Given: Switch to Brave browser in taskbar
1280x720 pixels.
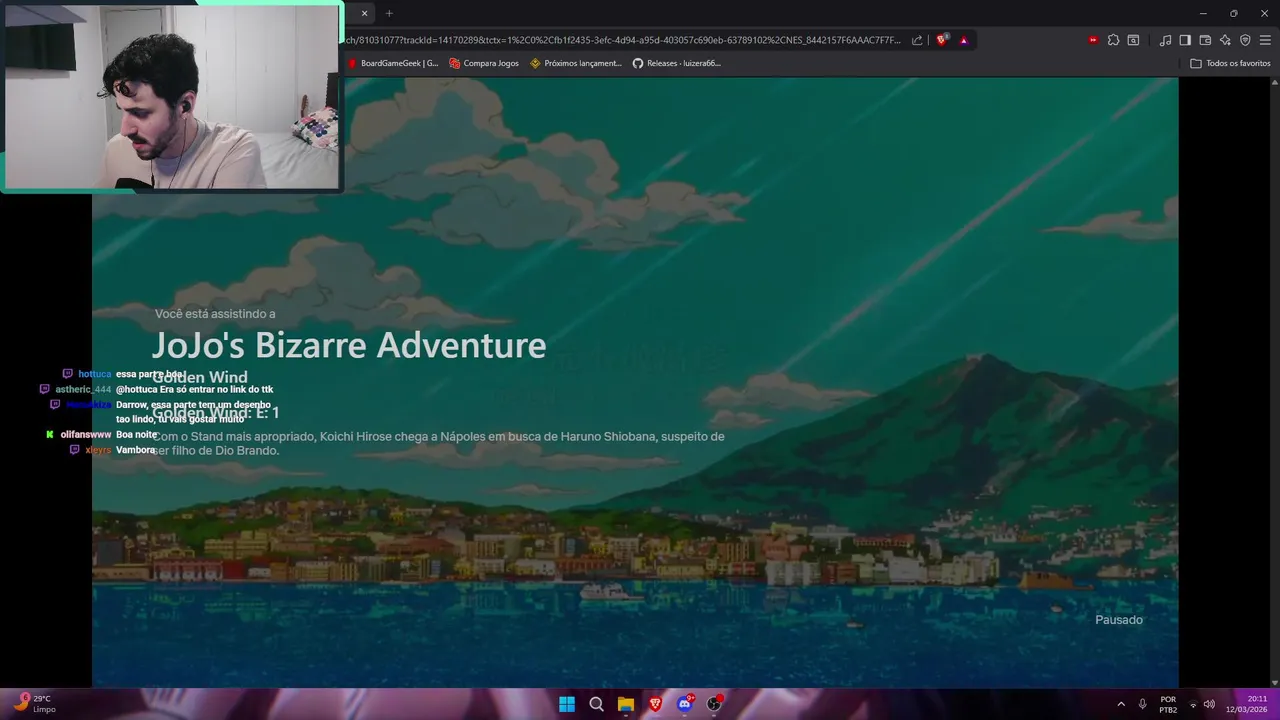Looking at the screenshot, I should pyautogui.click(x=655, y=704).
